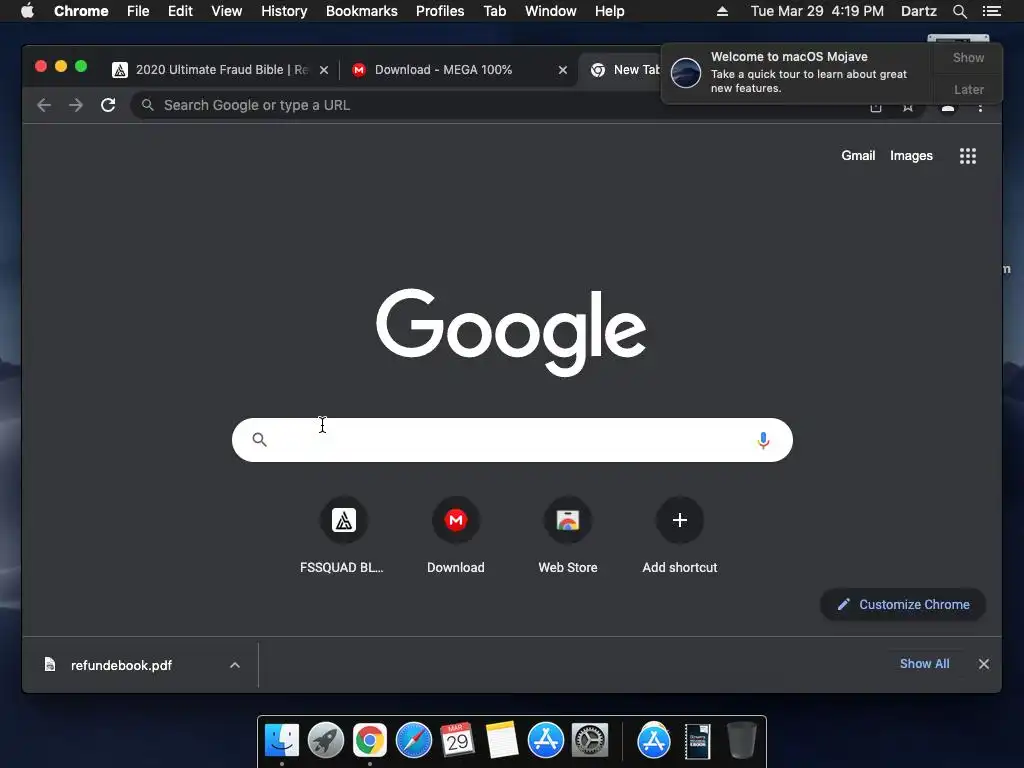The height and width of the screenshot is (768, 1024).
Task: Click the Chrome icon in the Dock
Action: click(x=370, y=741)
